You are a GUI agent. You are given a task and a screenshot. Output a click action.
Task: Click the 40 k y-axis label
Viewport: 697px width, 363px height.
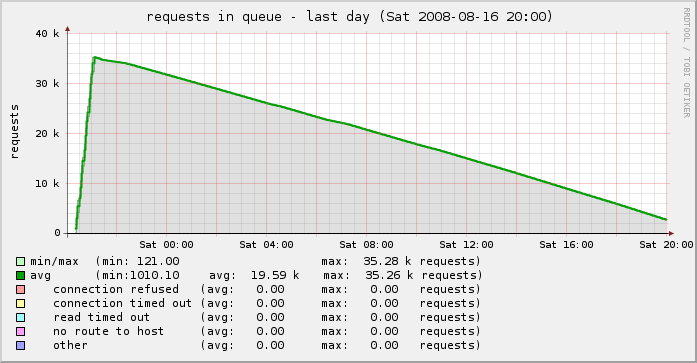coord(47,34)
